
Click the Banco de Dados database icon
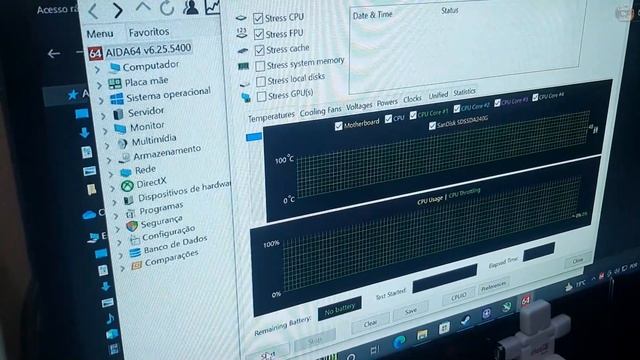point(135,253)
